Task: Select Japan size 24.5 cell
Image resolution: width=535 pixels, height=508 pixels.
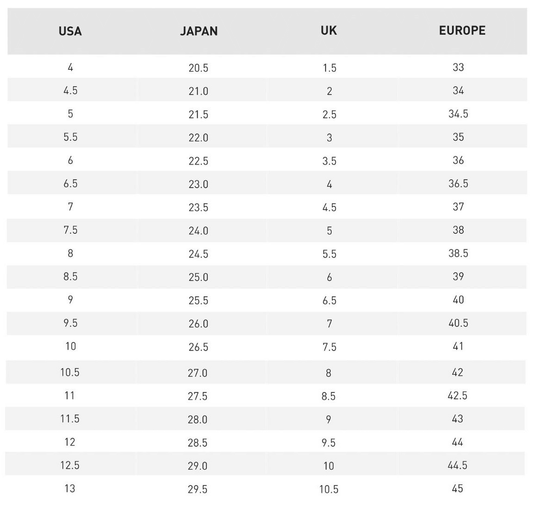Action: (x=198, y=254)
